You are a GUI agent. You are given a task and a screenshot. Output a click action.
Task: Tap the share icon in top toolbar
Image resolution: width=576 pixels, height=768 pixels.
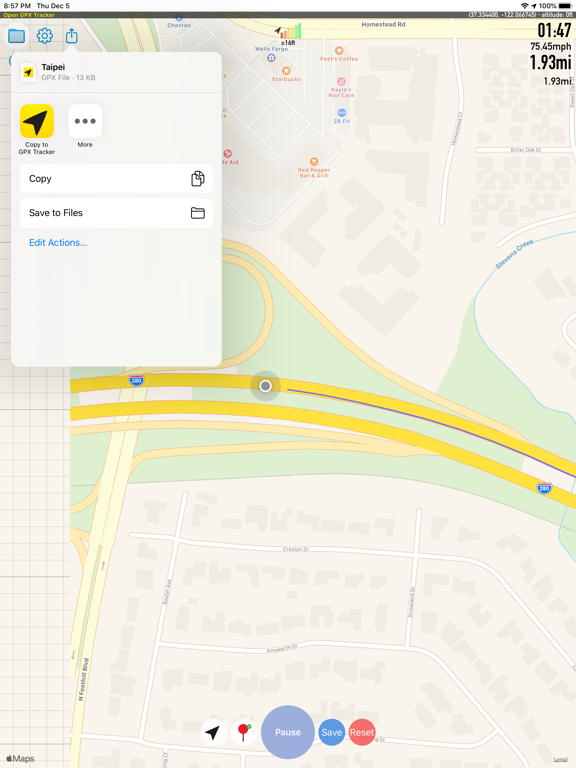click(x=72, y=36)
